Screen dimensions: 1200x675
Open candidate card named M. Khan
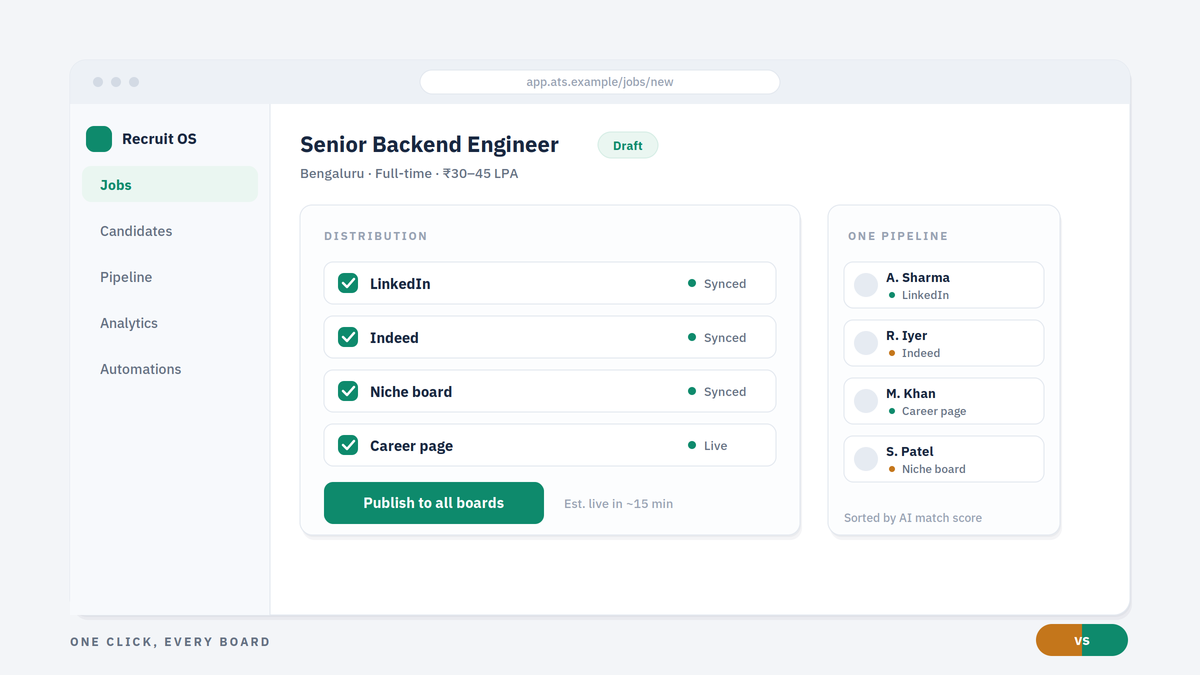(944, 401)
